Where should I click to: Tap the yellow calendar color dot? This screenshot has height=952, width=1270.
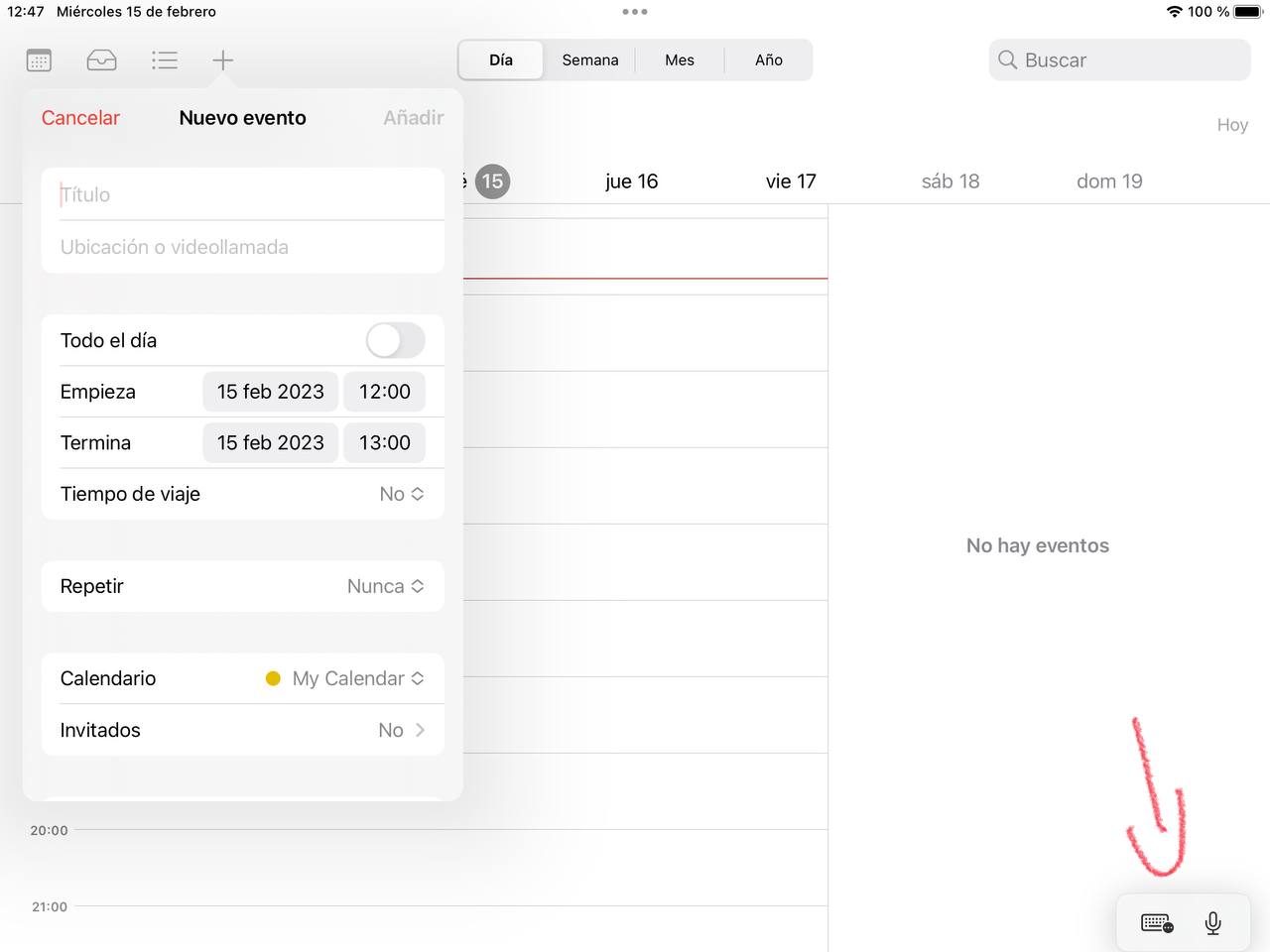[x=273, y=678]
